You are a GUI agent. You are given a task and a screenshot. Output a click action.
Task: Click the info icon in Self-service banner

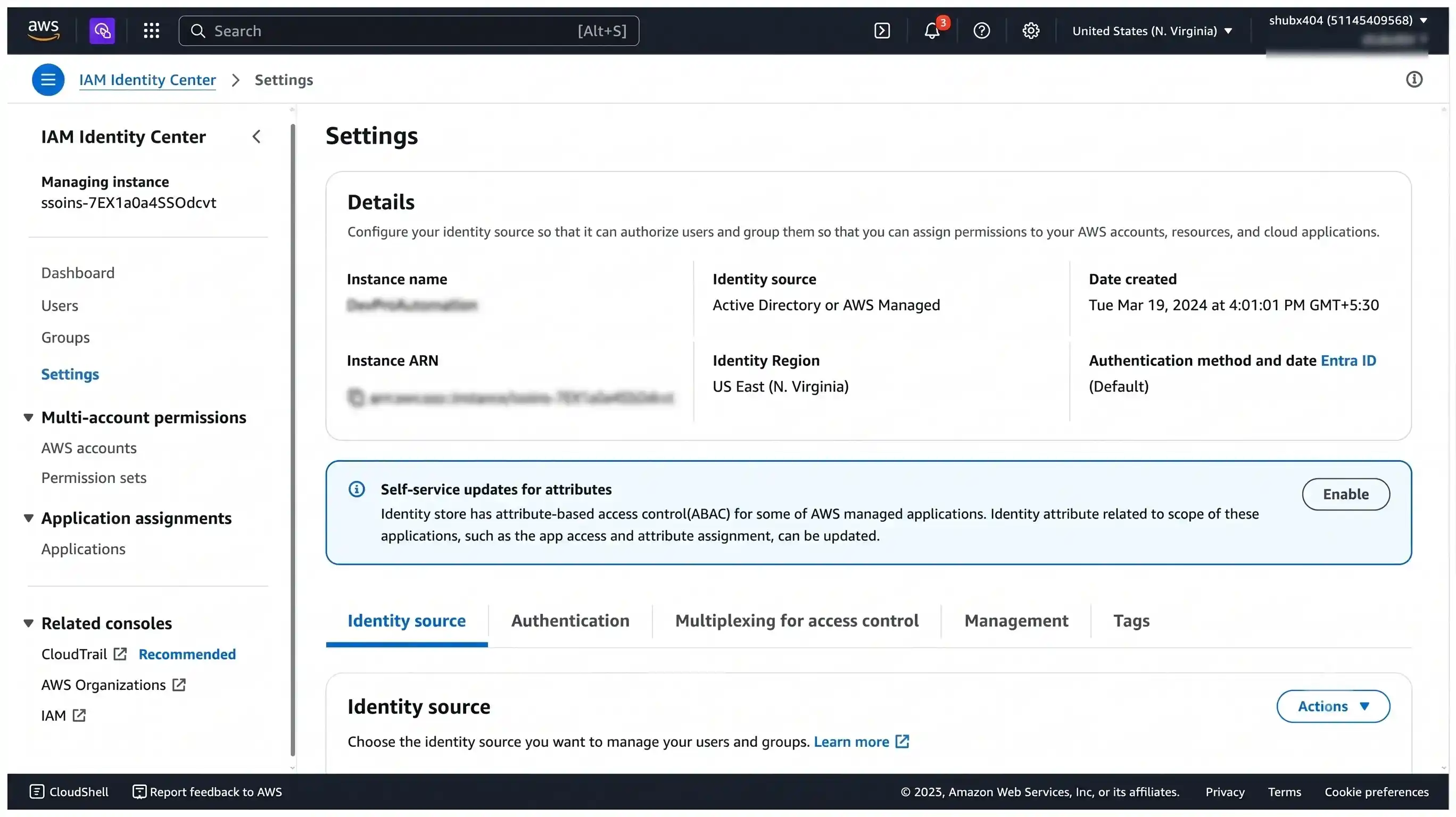(x=357, y=489)
